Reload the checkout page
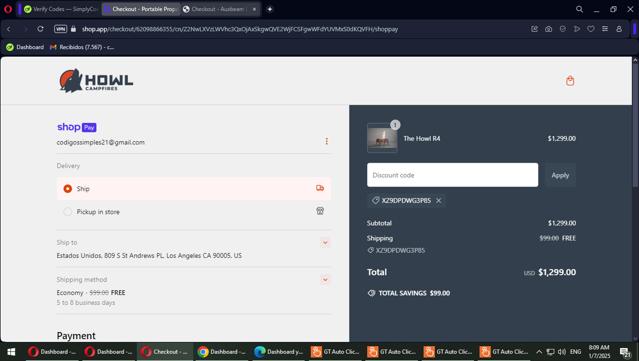639x361 pixels. pyautogui.click(x=40, y=29)
